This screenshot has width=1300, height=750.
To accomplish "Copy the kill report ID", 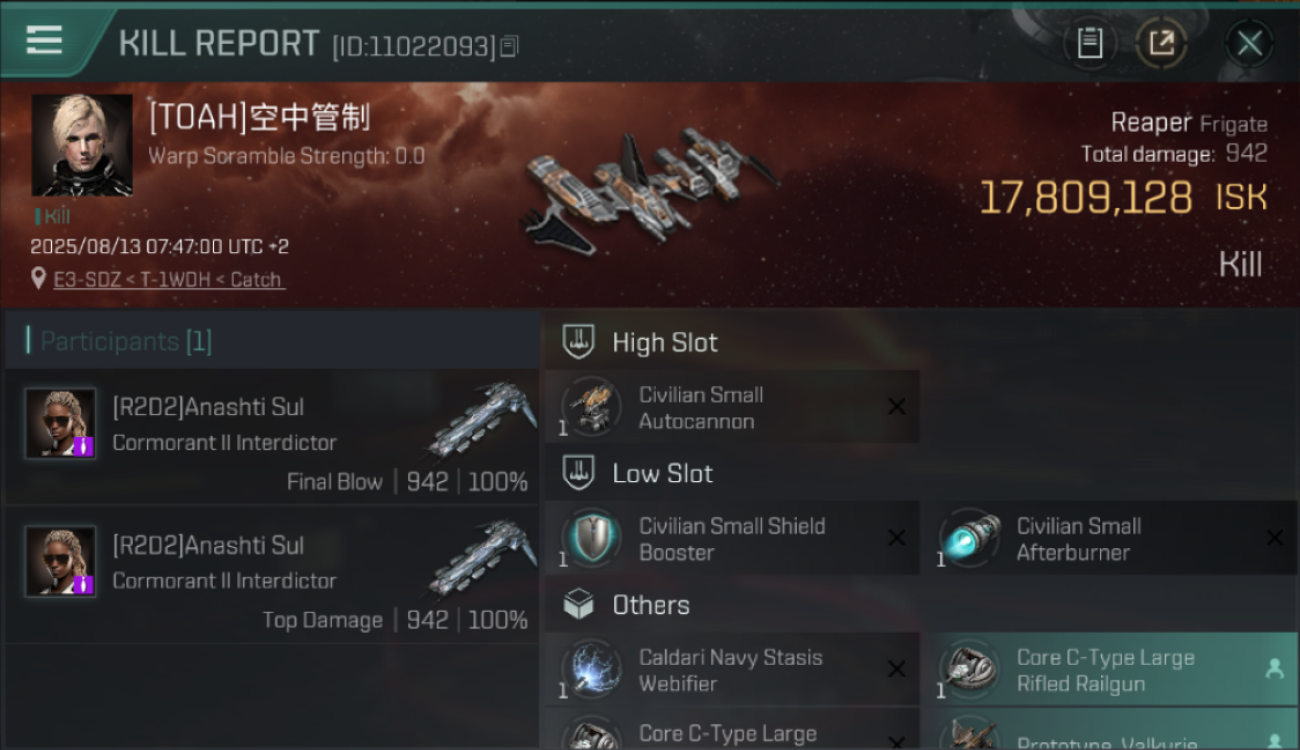I will (509, 46).
